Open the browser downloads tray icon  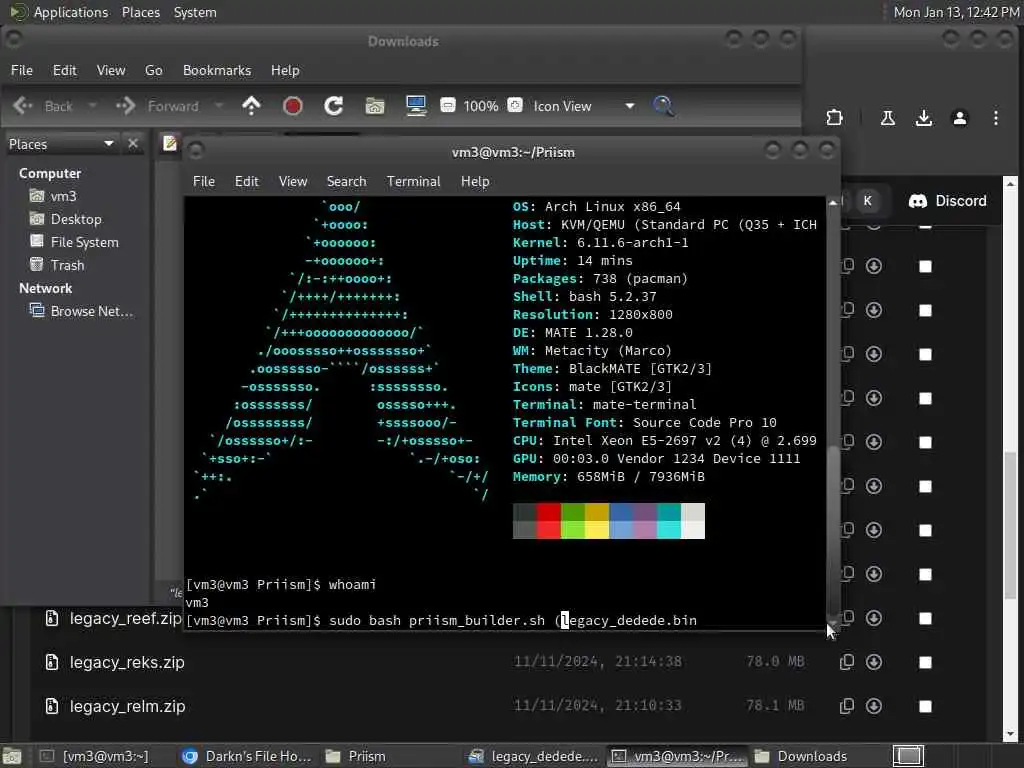tap(923, 118)
